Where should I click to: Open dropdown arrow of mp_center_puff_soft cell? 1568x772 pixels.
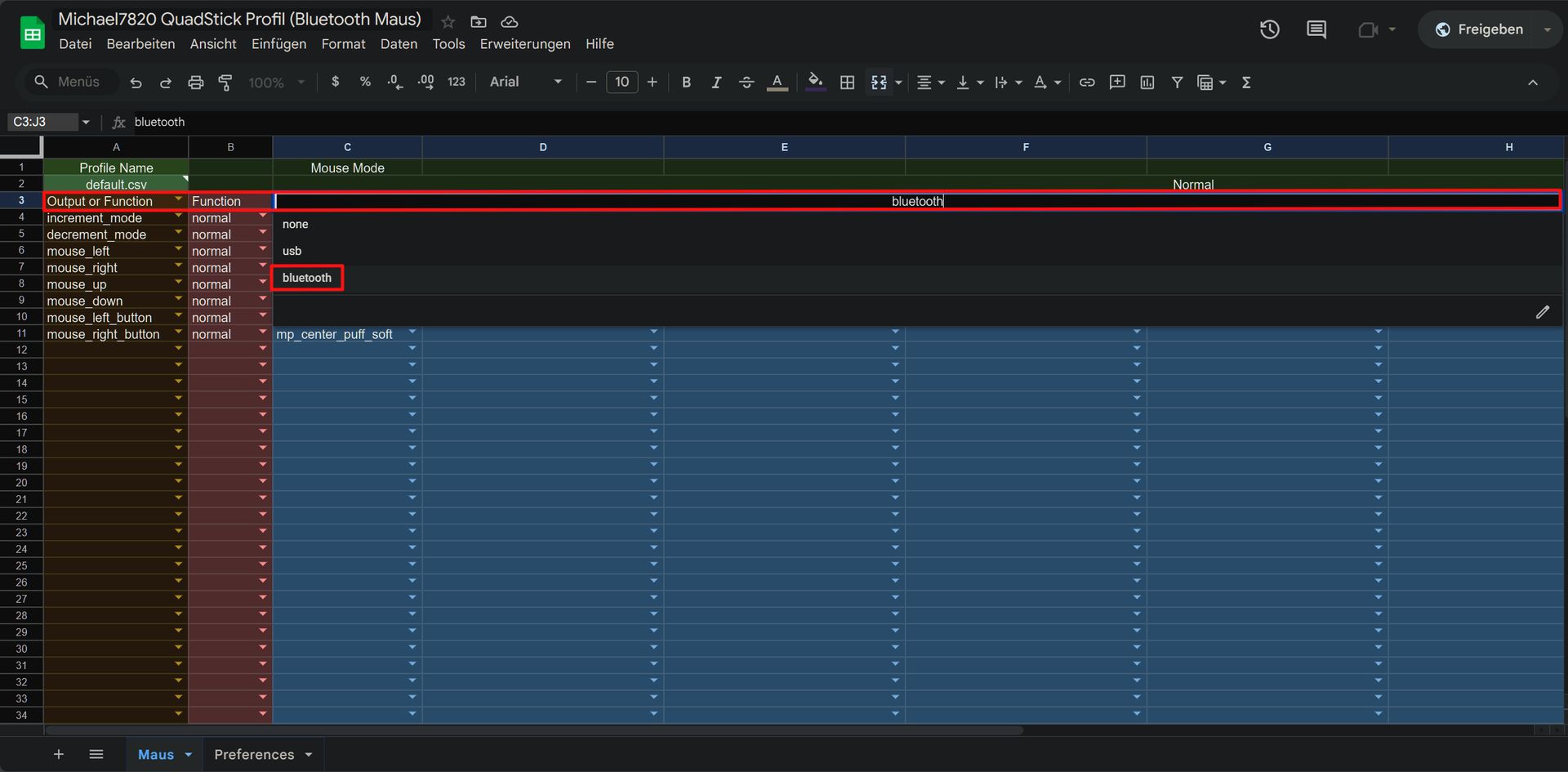point(412,332)
